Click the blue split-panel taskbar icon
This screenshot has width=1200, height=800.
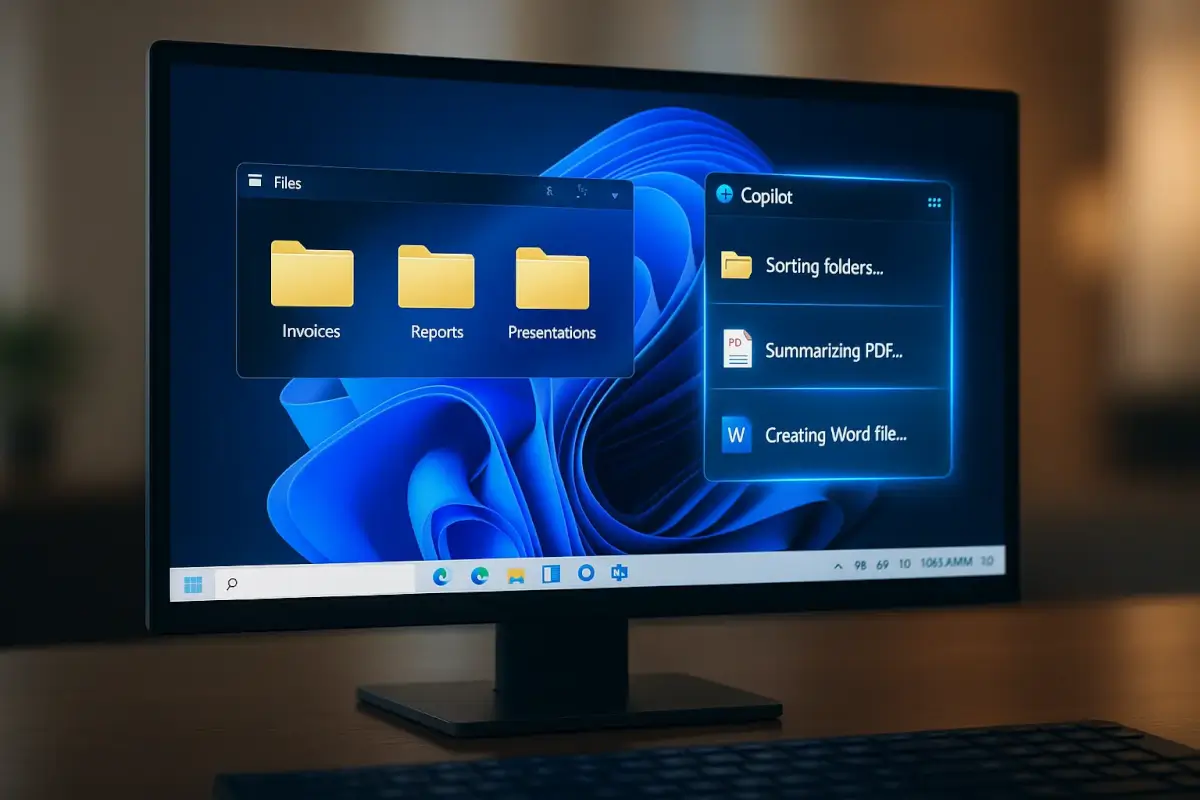click(551, 574)
